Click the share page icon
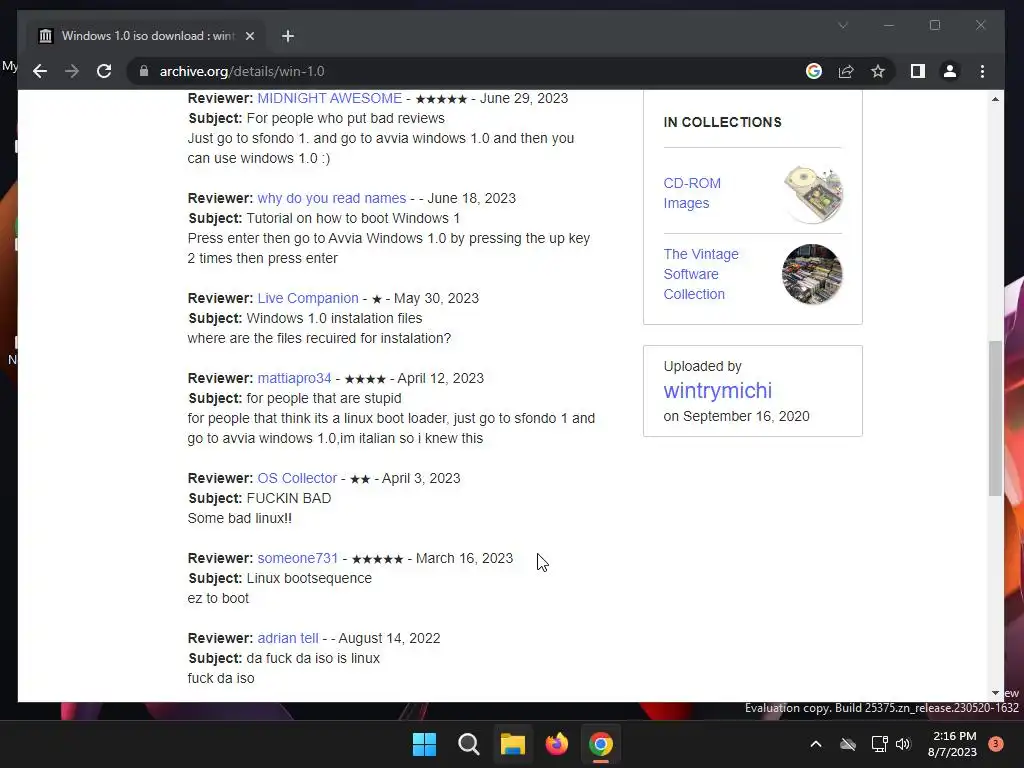1024x768 pixels. tap(846, 71)
